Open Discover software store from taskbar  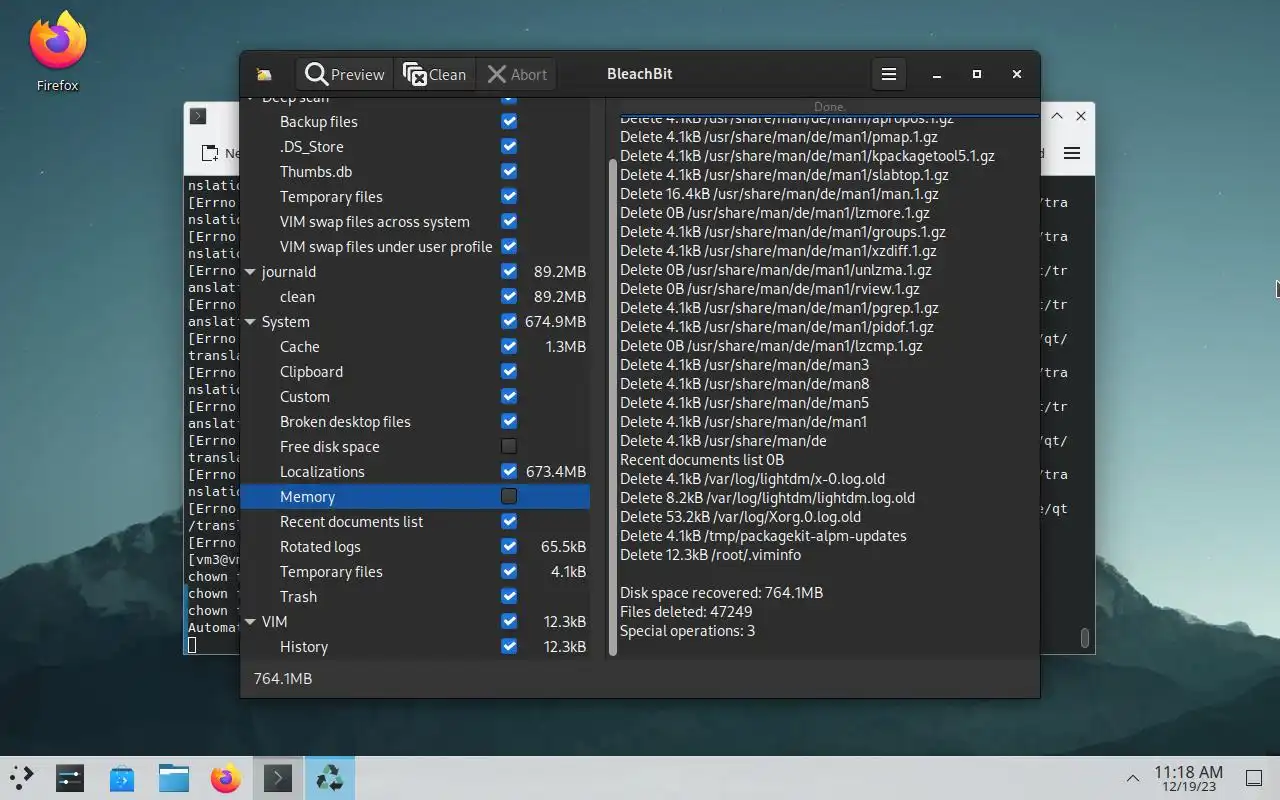(122, 778)
